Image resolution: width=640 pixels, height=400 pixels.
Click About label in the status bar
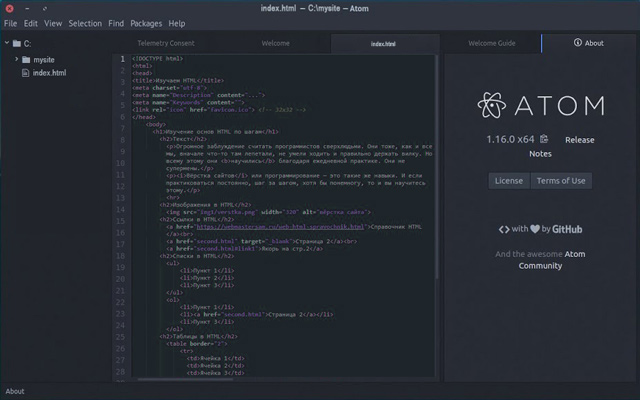click(x=15, y=391)
